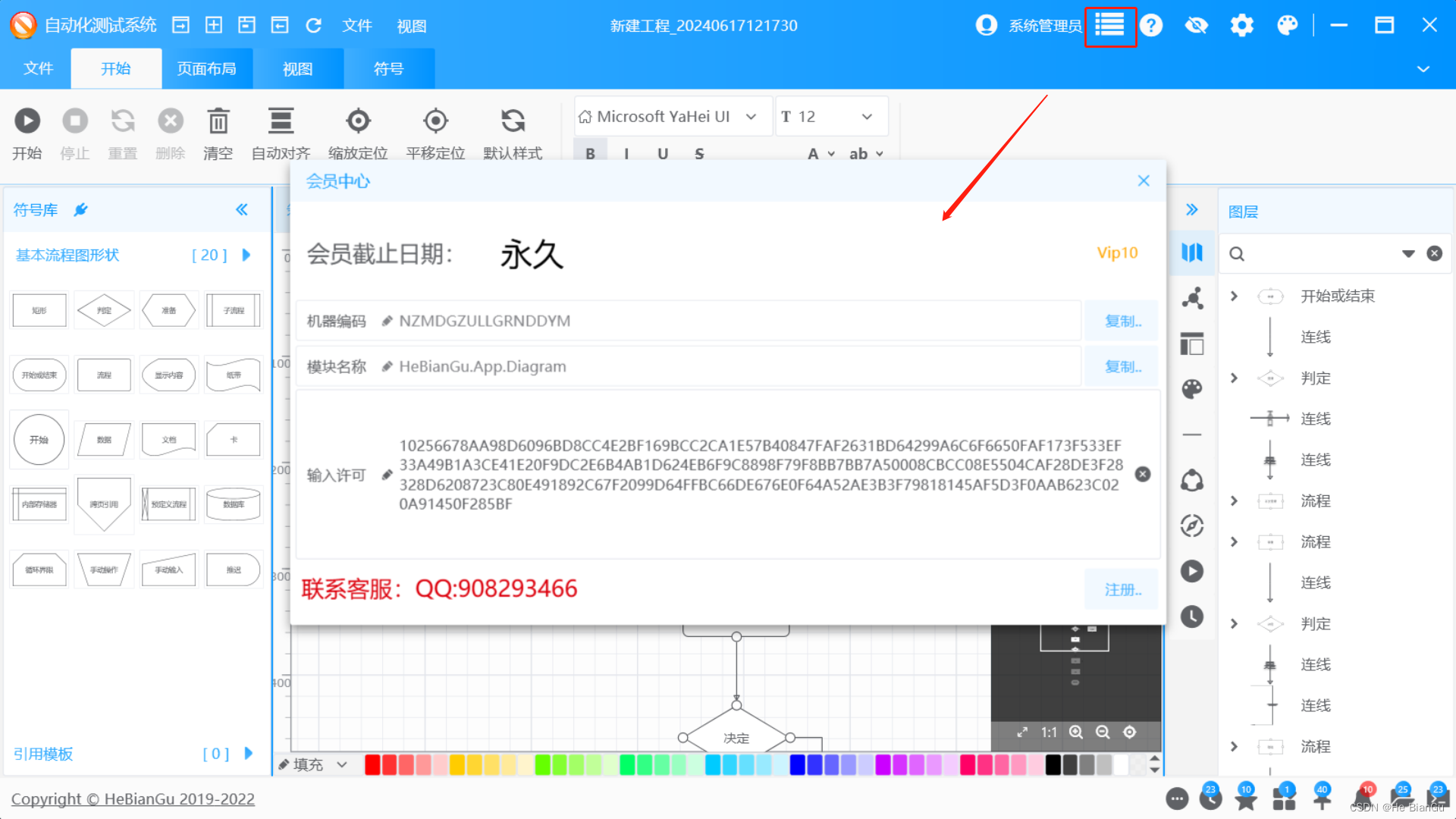
Task: Toggle bold formatting in the text toolbar
Action: tap(590, 153)
